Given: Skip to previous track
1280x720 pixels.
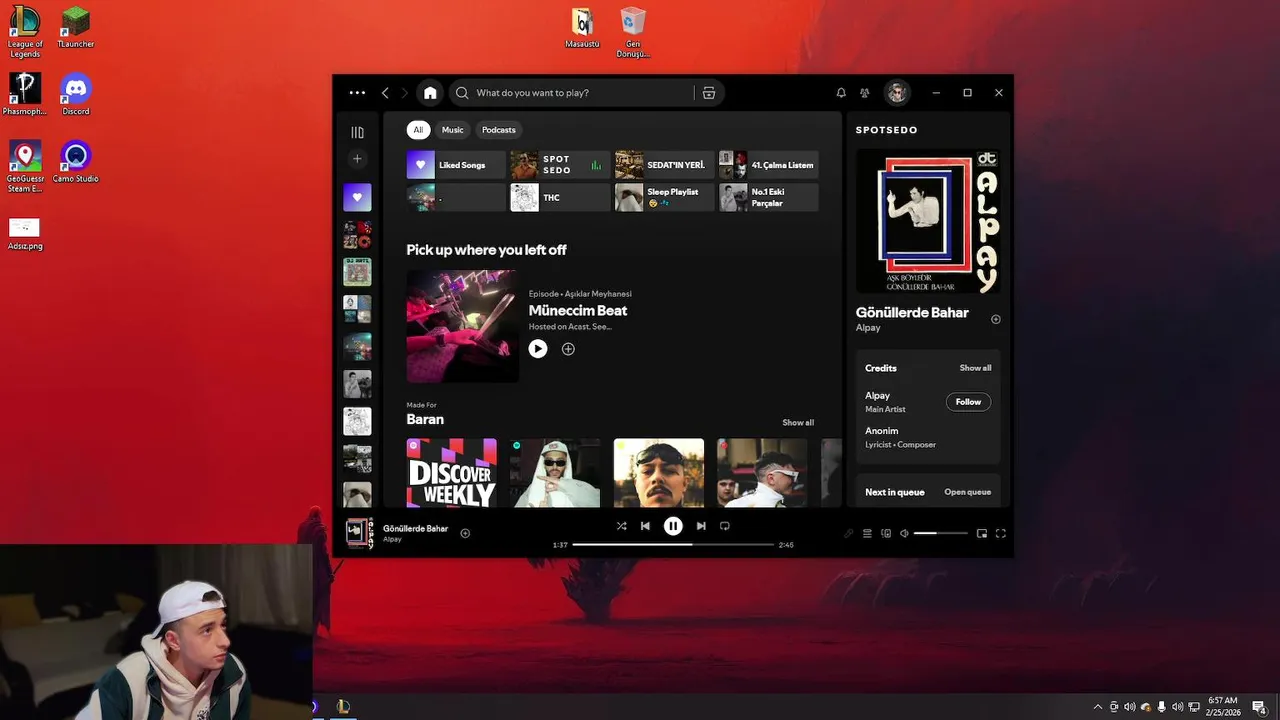Looking at the screenshot, I should (645, 526).
